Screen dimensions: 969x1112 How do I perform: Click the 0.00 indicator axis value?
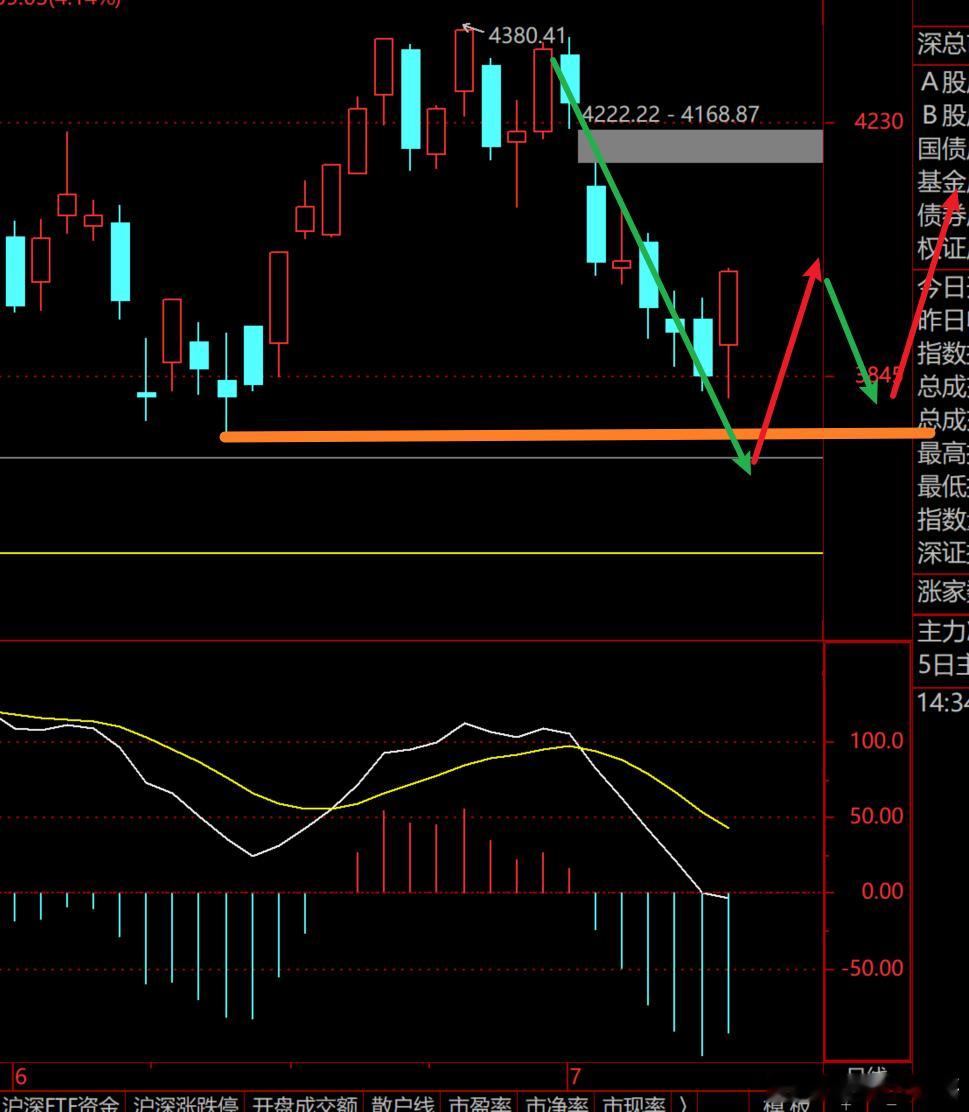(x=882, y=891)
